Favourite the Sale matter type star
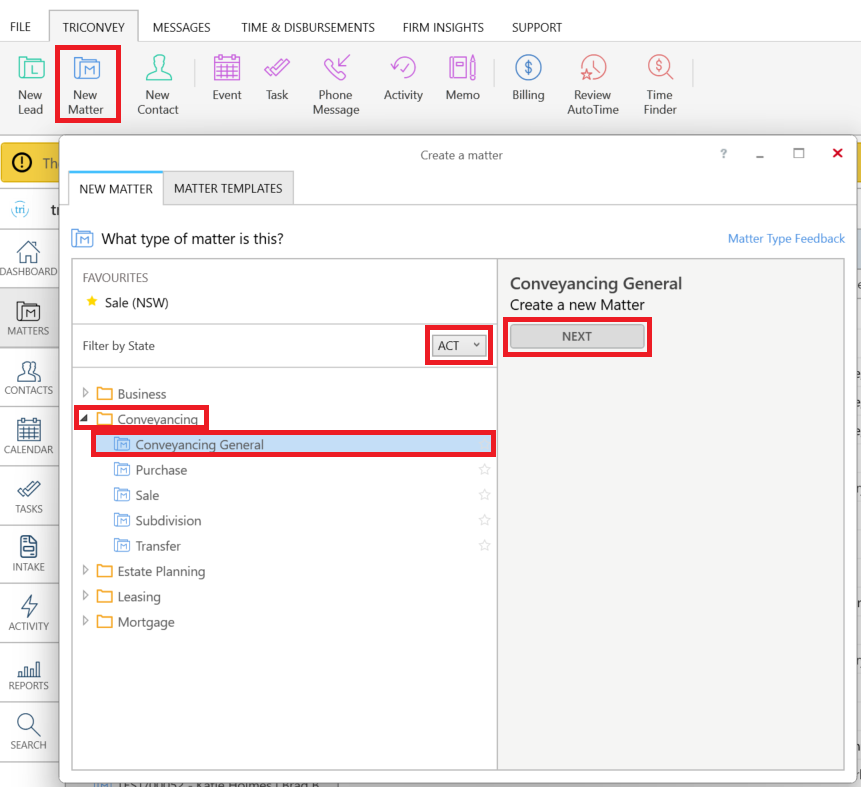 tap(484, 495)
